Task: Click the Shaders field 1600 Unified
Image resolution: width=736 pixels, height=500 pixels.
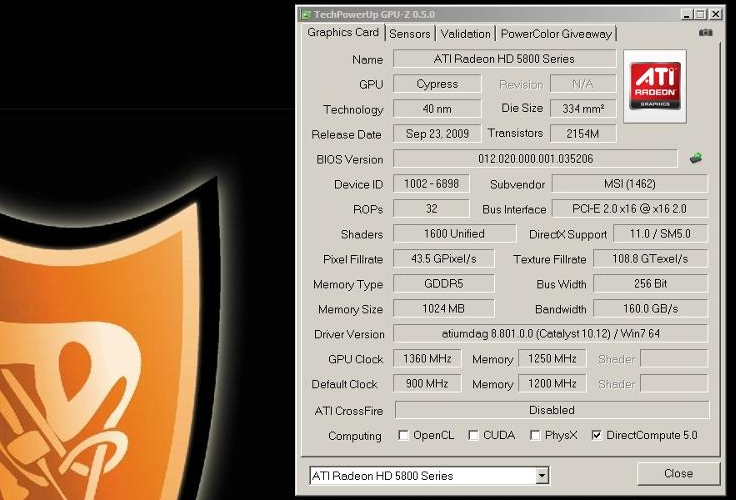Action: tap(454, 233)
